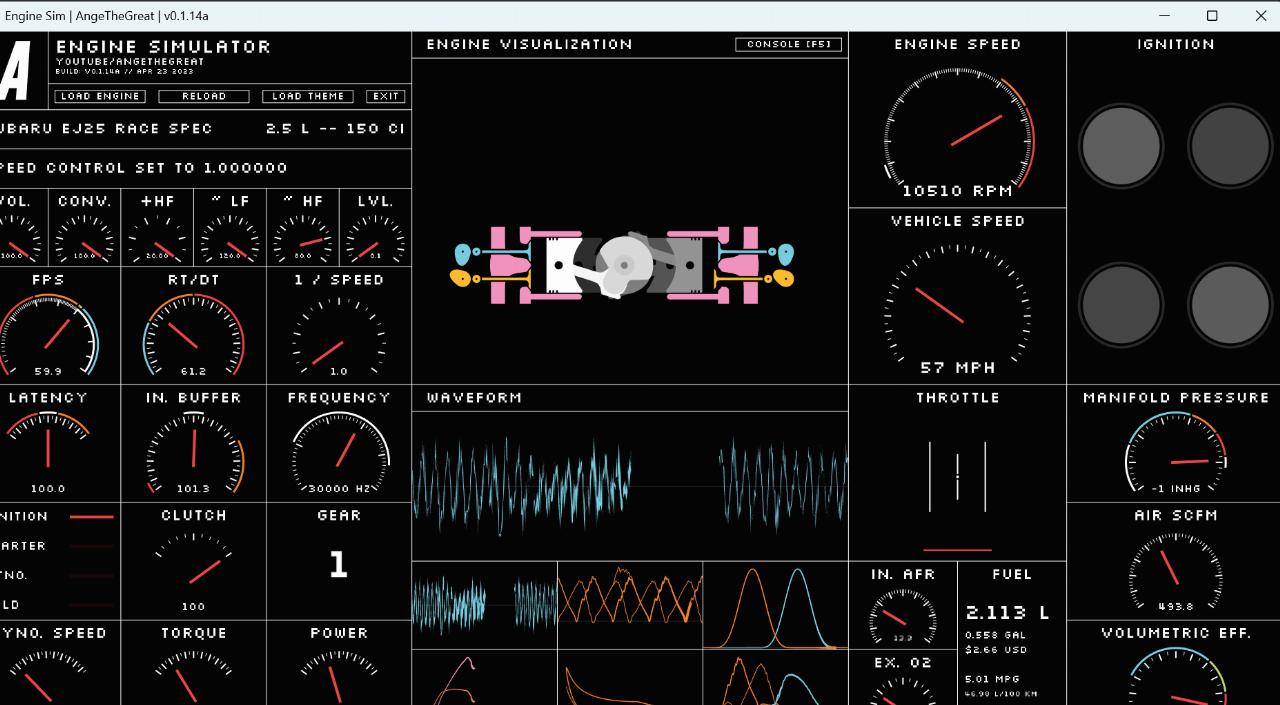Viewport: 1280px width, 705px height.
Task: Open the Load Theme option
Action: click(x=308, y=96)
